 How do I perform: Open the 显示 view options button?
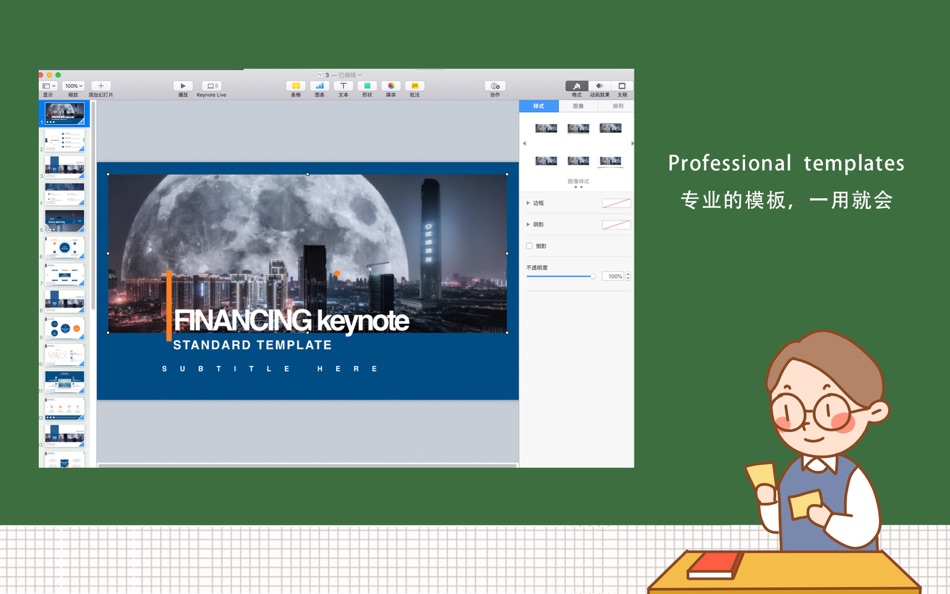click(x=48, y=86)
